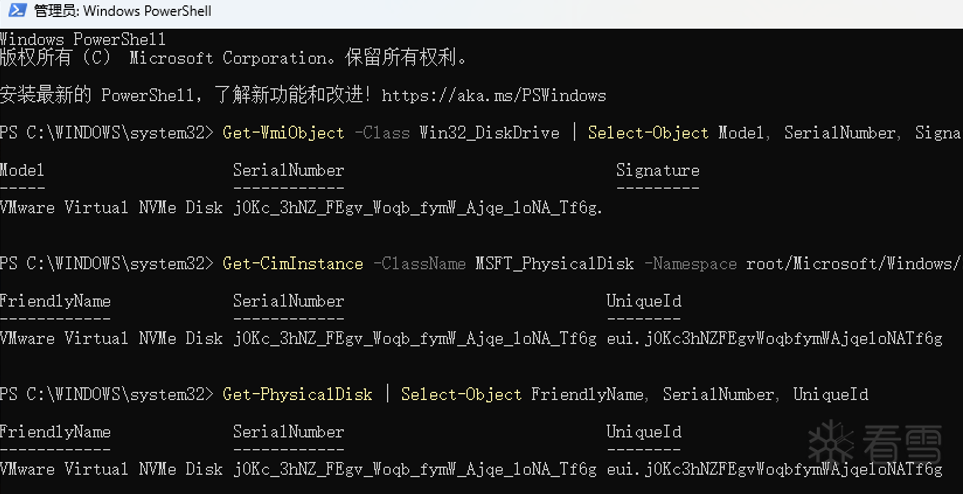Click the Get-CimInstance command text

click(293, 264)
